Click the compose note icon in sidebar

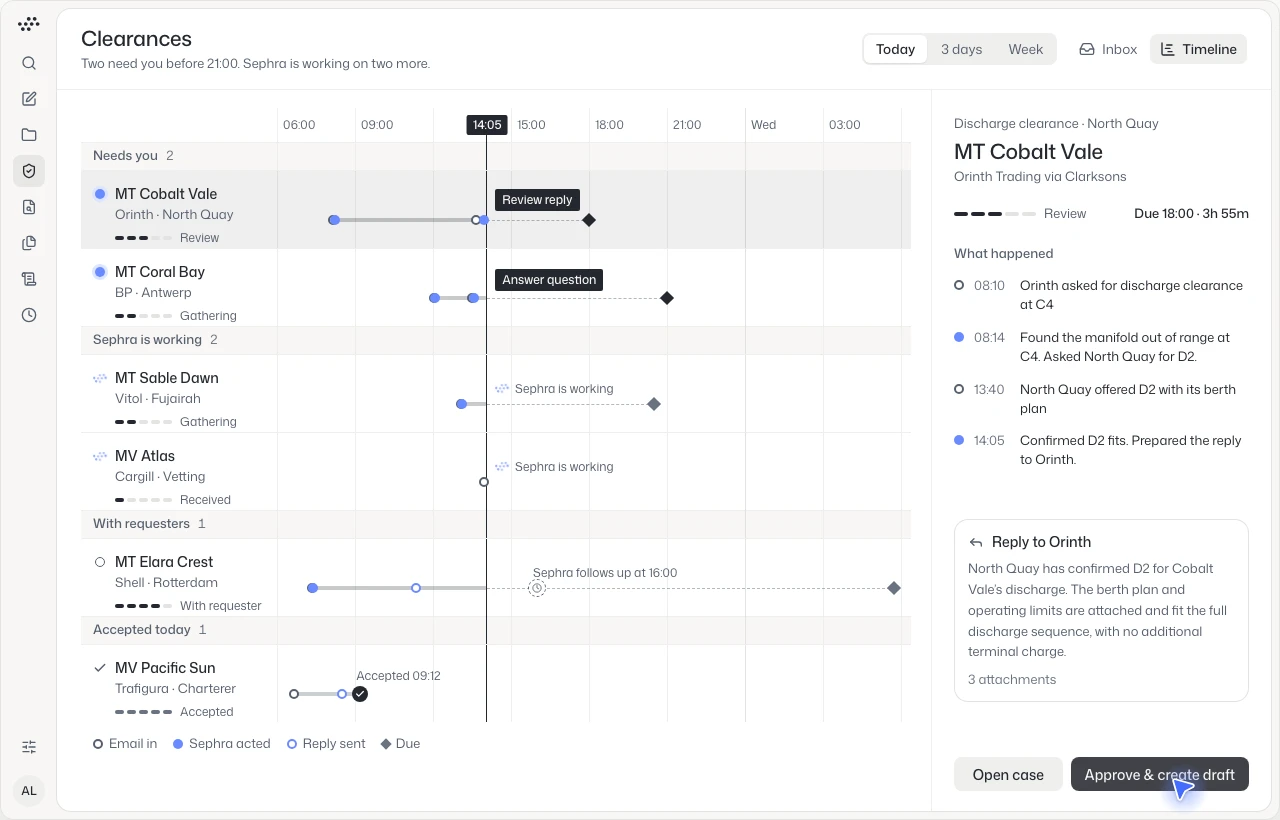tap(29, 99)
